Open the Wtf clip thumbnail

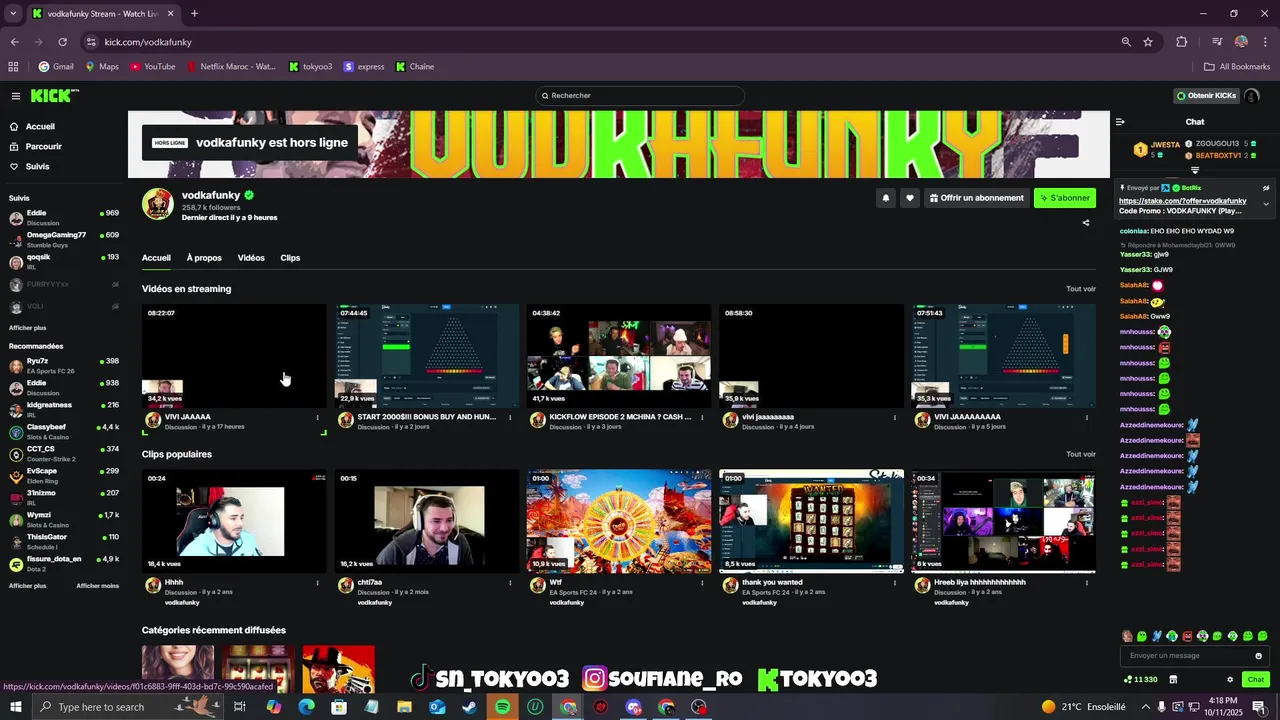[x=619, y=521]
